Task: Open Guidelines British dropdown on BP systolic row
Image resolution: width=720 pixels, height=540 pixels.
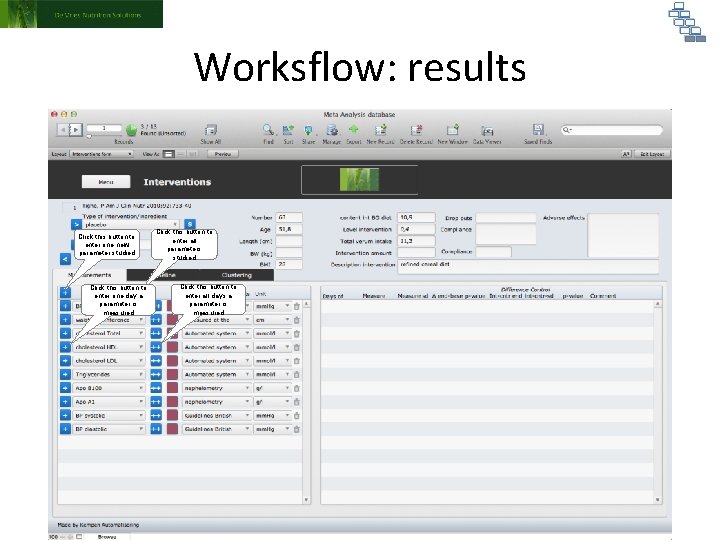Action: pyautogui.click(x=217, y=416)
